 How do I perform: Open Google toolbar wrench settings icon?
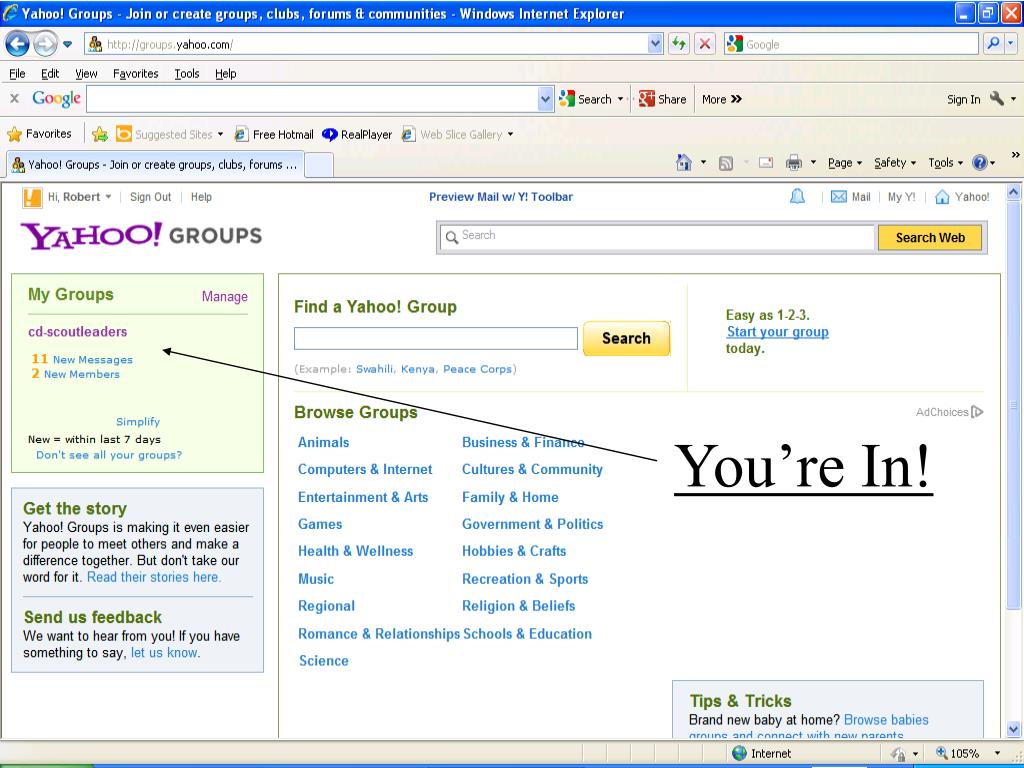click(997, 99)
